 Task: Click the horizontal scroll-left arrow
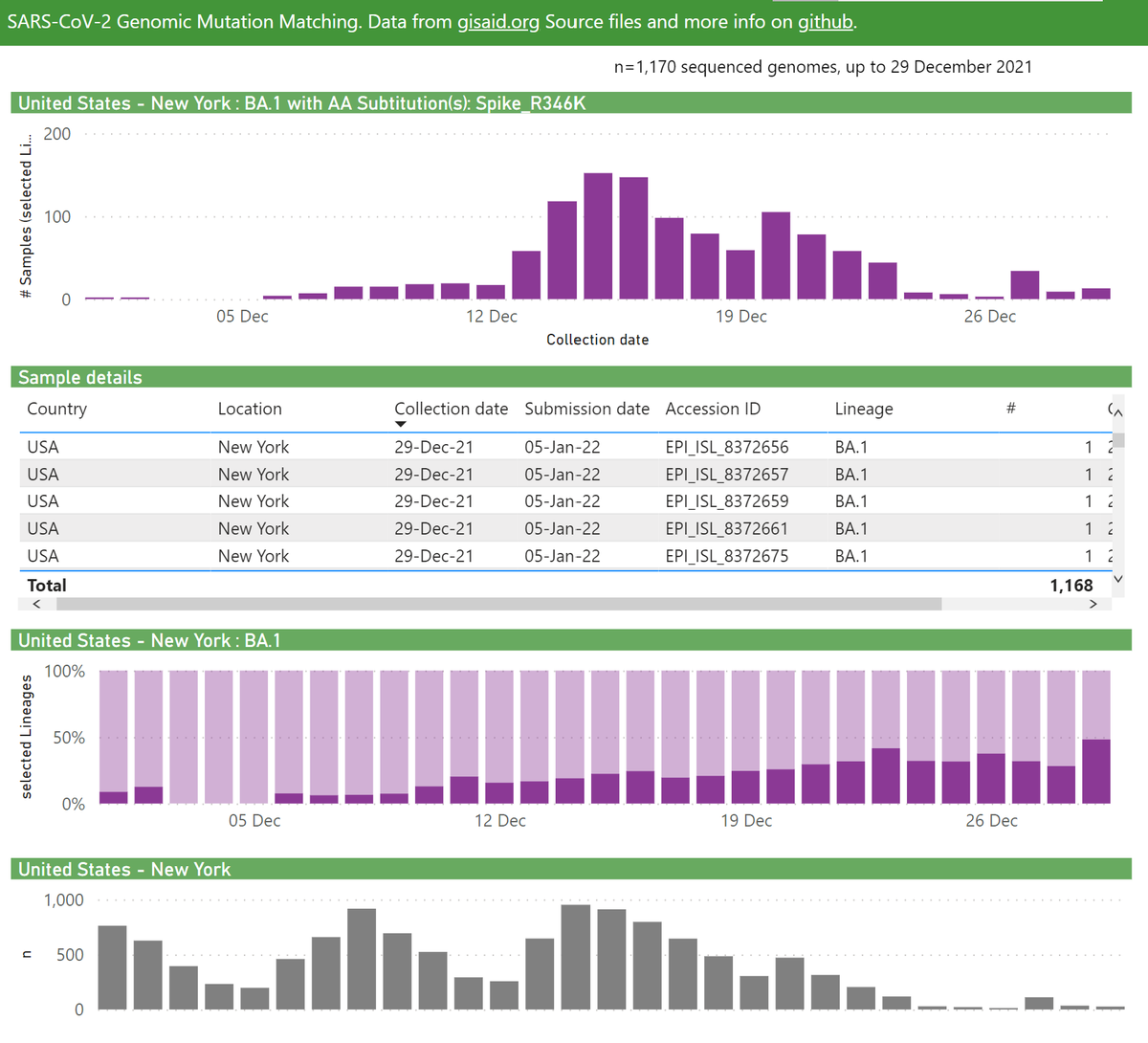pos(36,604)
